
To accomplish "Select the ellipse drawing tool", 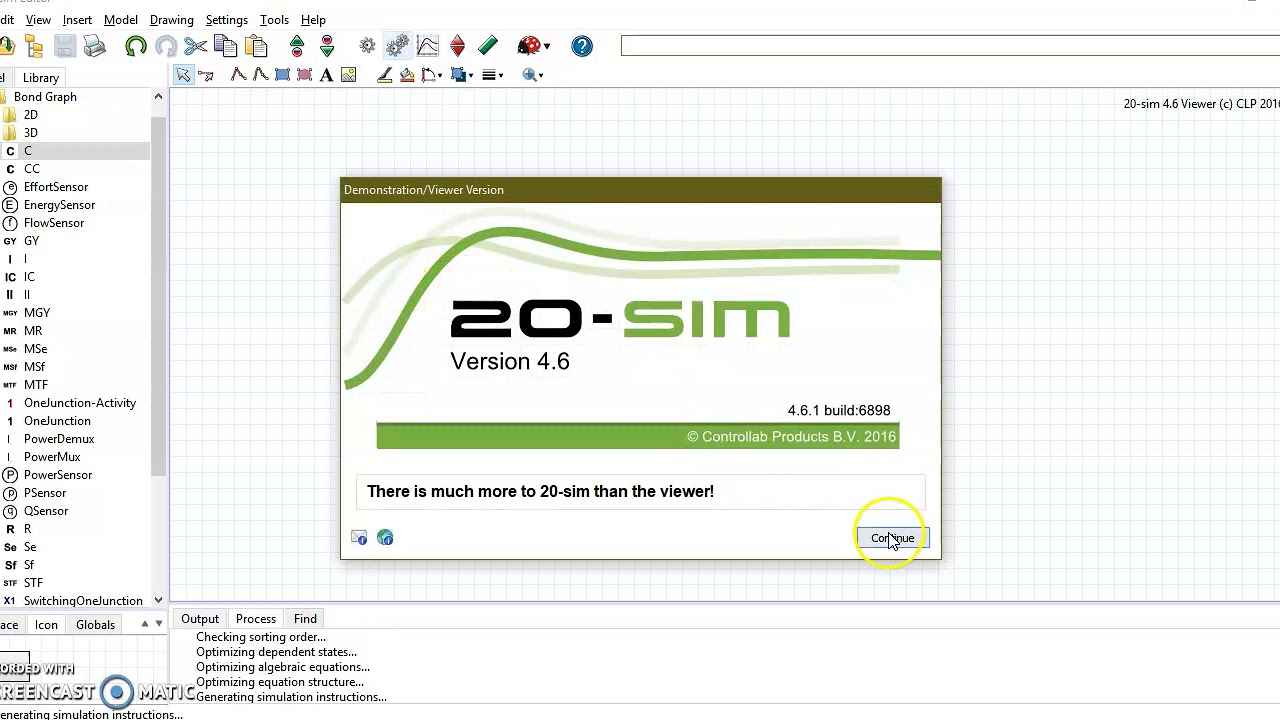I will (304, 75).
